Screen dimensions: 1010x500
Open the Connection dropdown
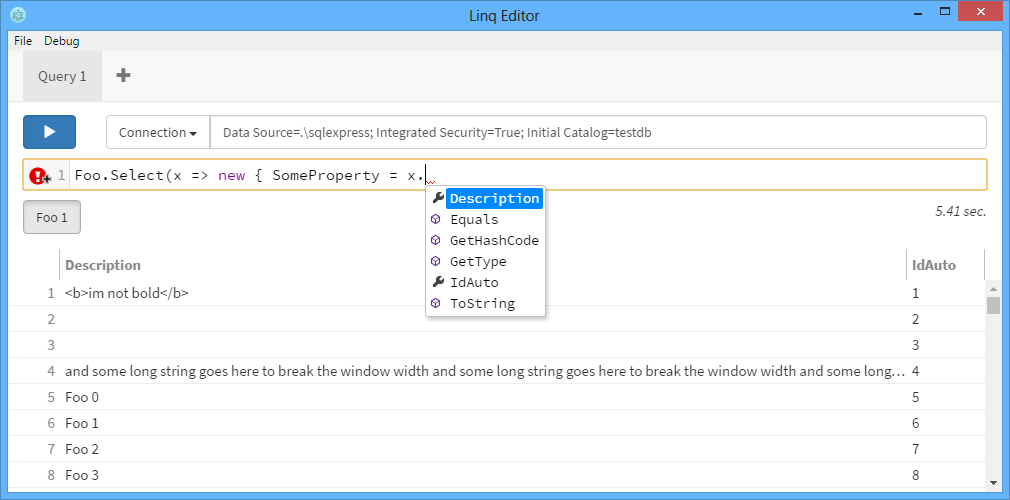point(158,132)
